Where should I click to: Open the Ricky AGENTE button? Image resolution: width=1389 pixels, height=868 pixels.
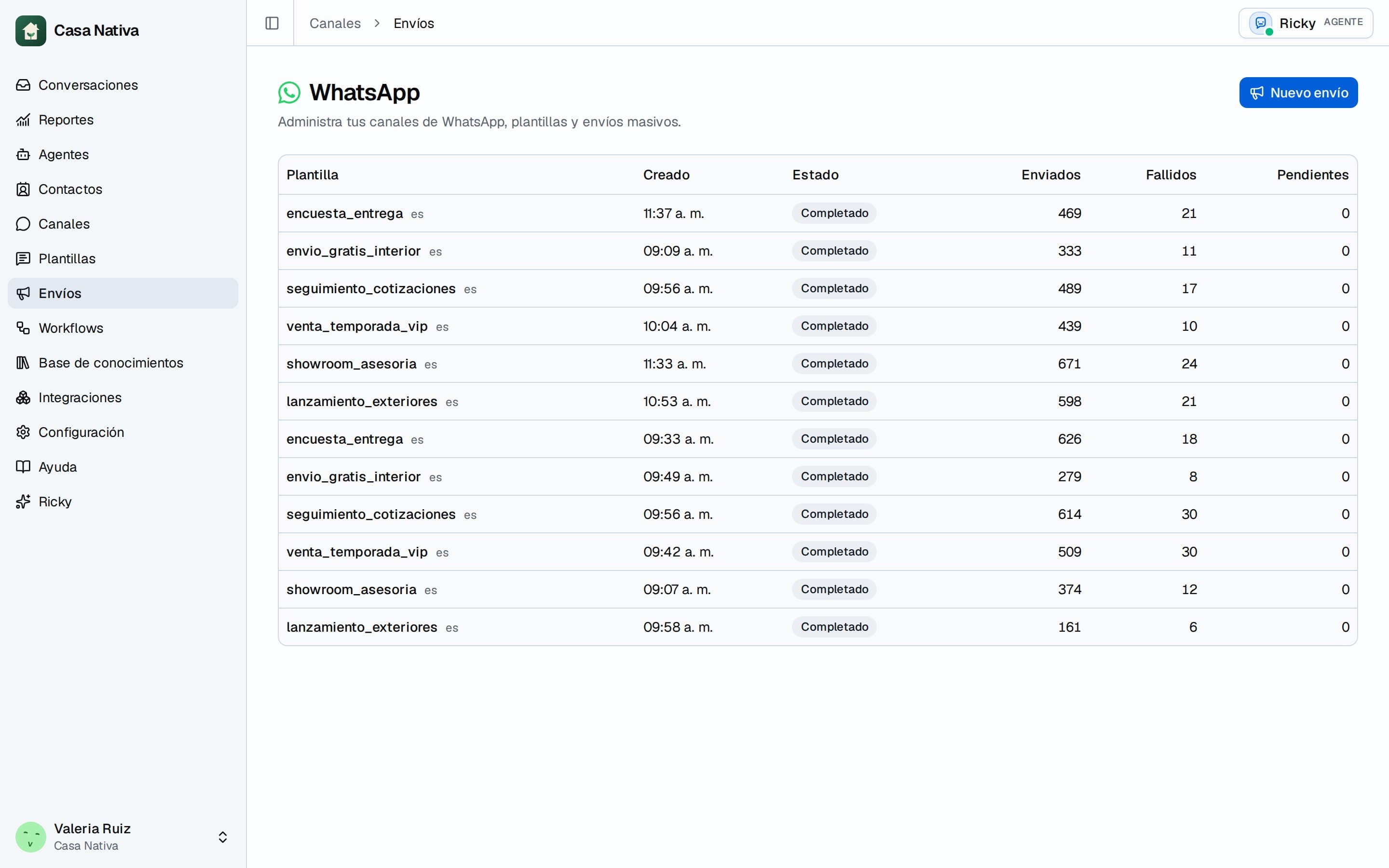[x=1306, y=23]
